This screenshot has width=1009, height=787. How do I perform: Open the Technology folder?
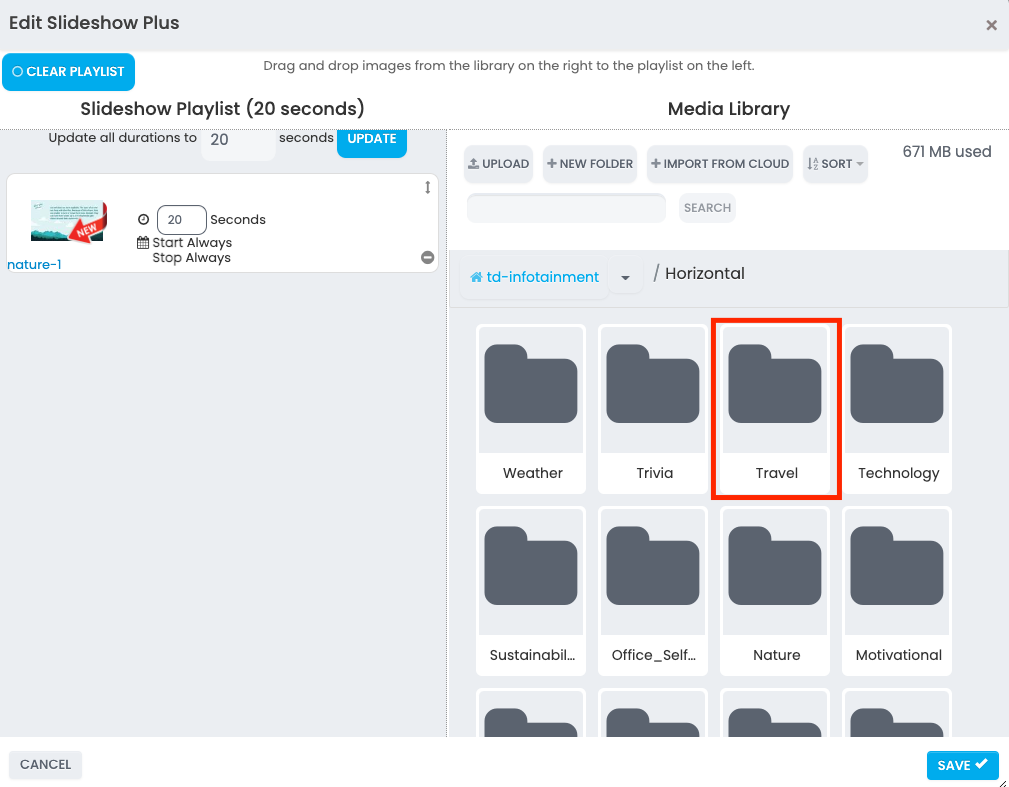coord(897,409)
